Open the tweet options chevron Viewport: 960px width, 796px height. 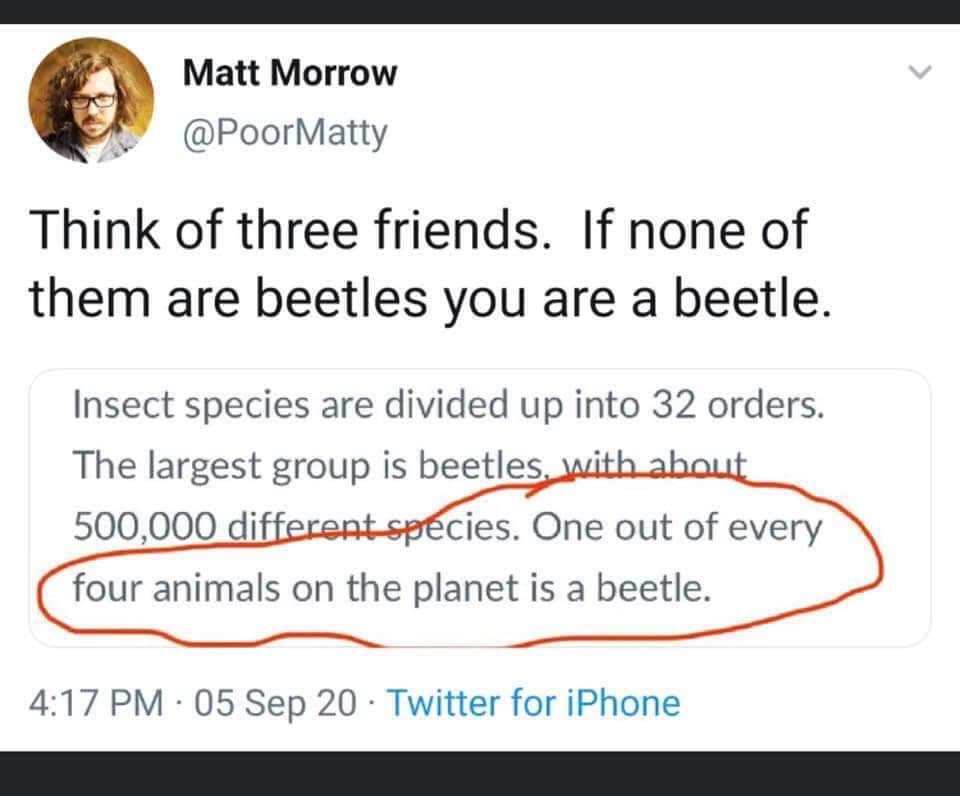point(918,74)
